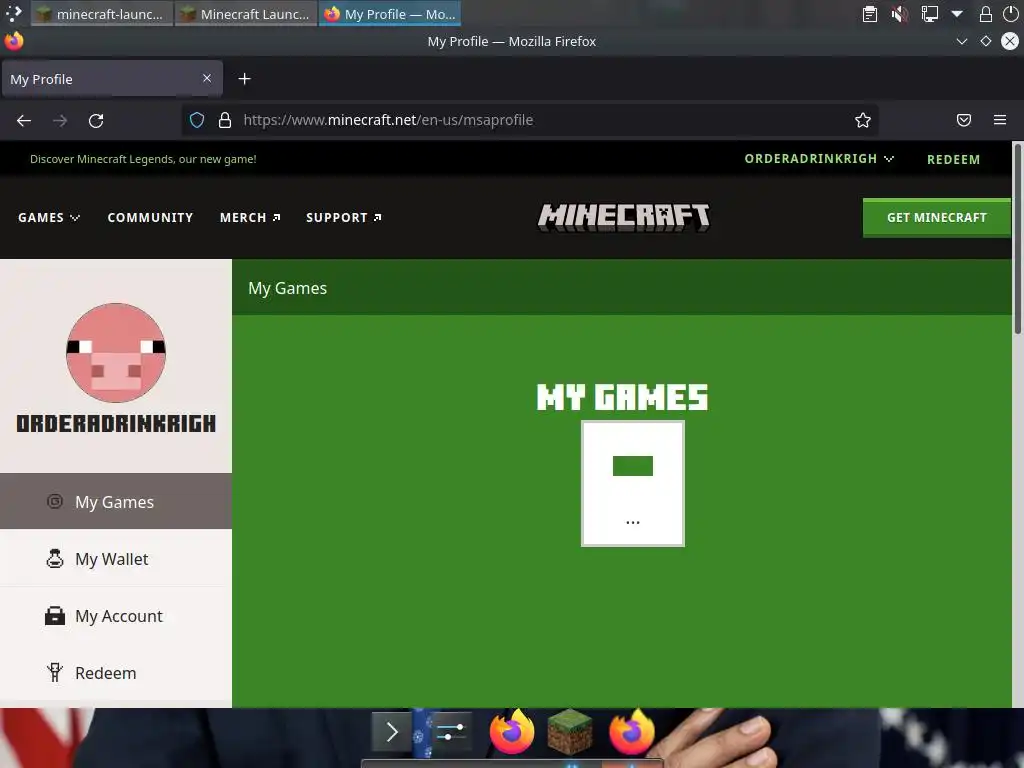Click Discover Minecraft Legends banner link
Screen dimensions: 1024x768
tap(143, 159)
